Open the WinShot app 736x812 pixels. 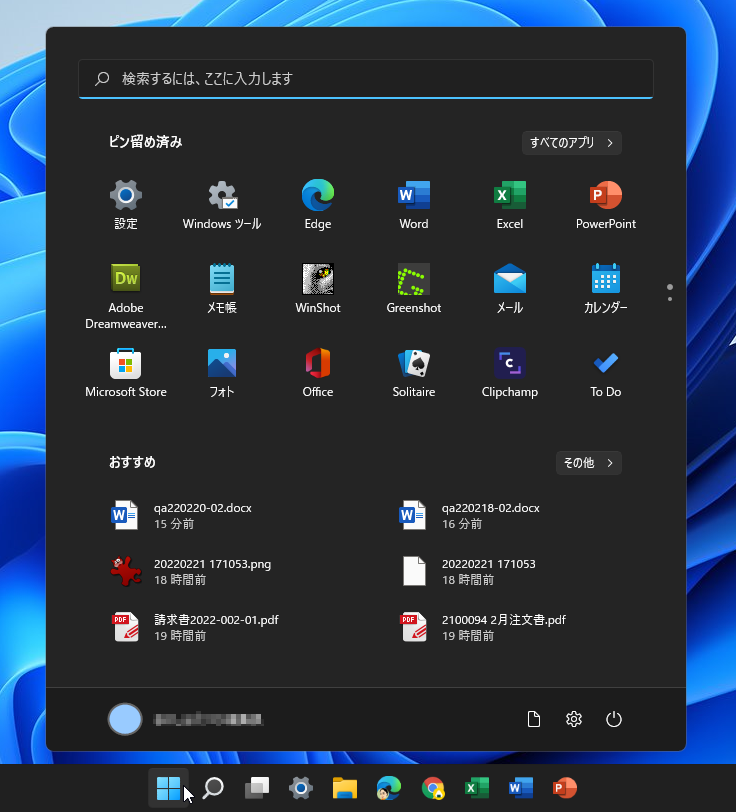pyautogui.click(x=318, y=288)
